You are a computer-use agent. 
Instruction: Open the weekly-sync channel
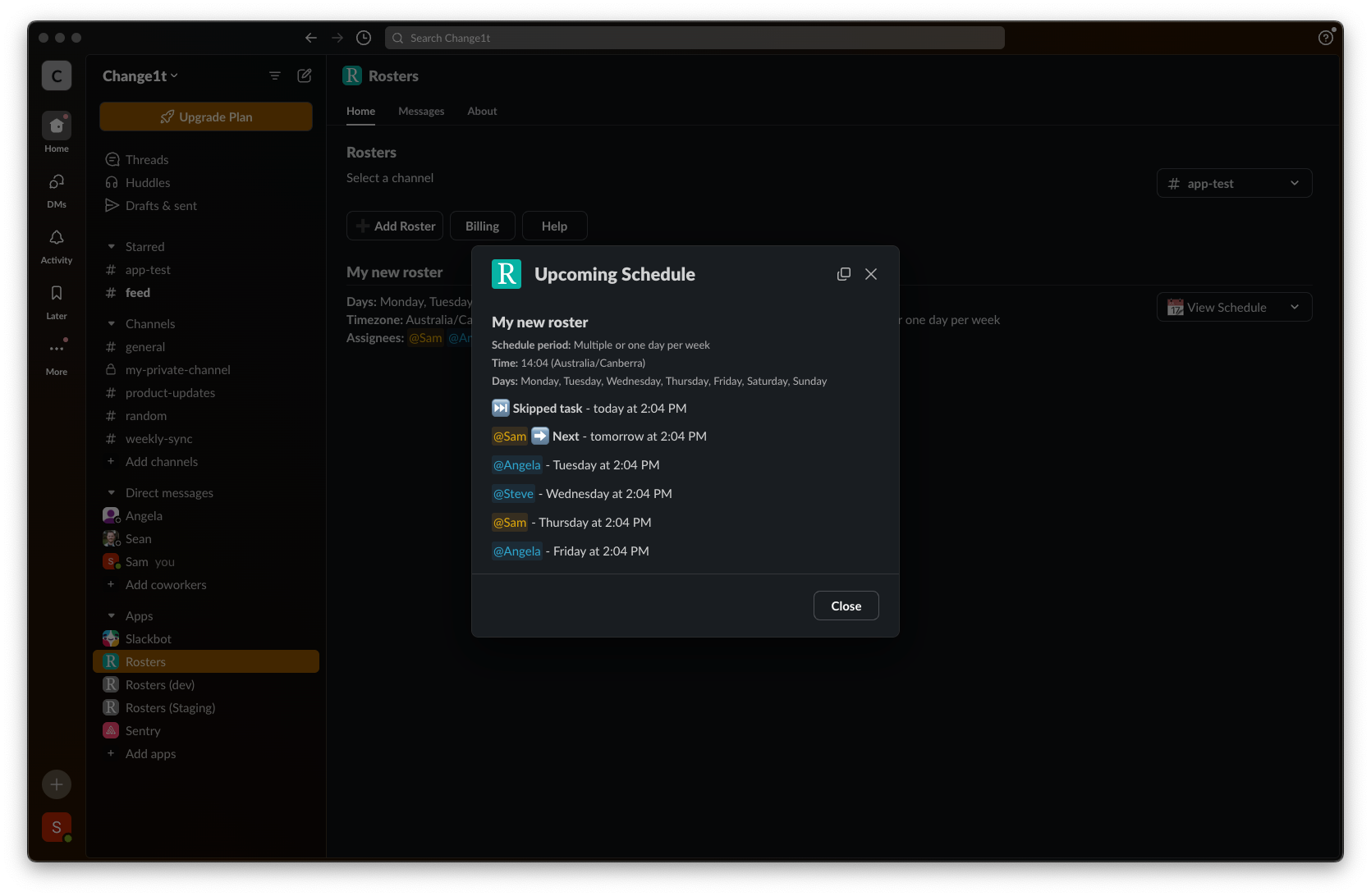pyautogui.click(x=206, y=438)
